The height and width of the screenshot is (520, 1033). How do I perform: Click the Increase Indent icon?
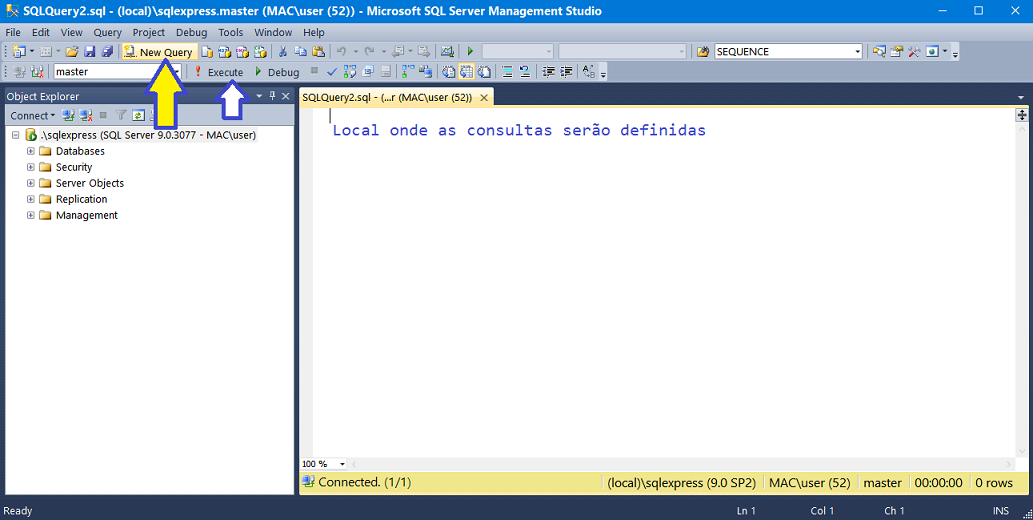click(566, 72)
